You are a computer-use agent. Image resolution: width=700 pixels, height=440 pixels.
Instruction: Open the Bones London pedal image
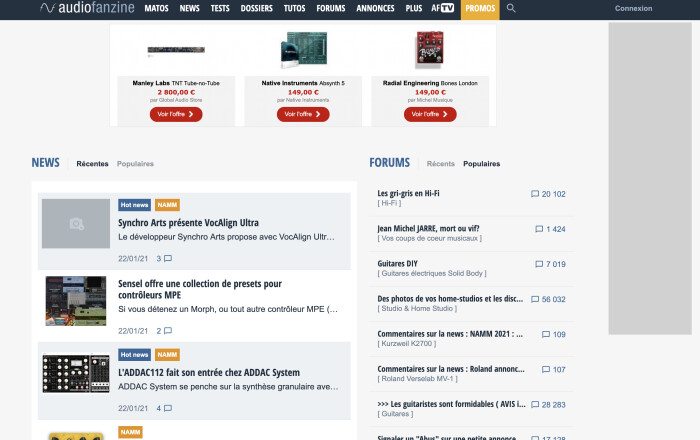coord(429,50)
